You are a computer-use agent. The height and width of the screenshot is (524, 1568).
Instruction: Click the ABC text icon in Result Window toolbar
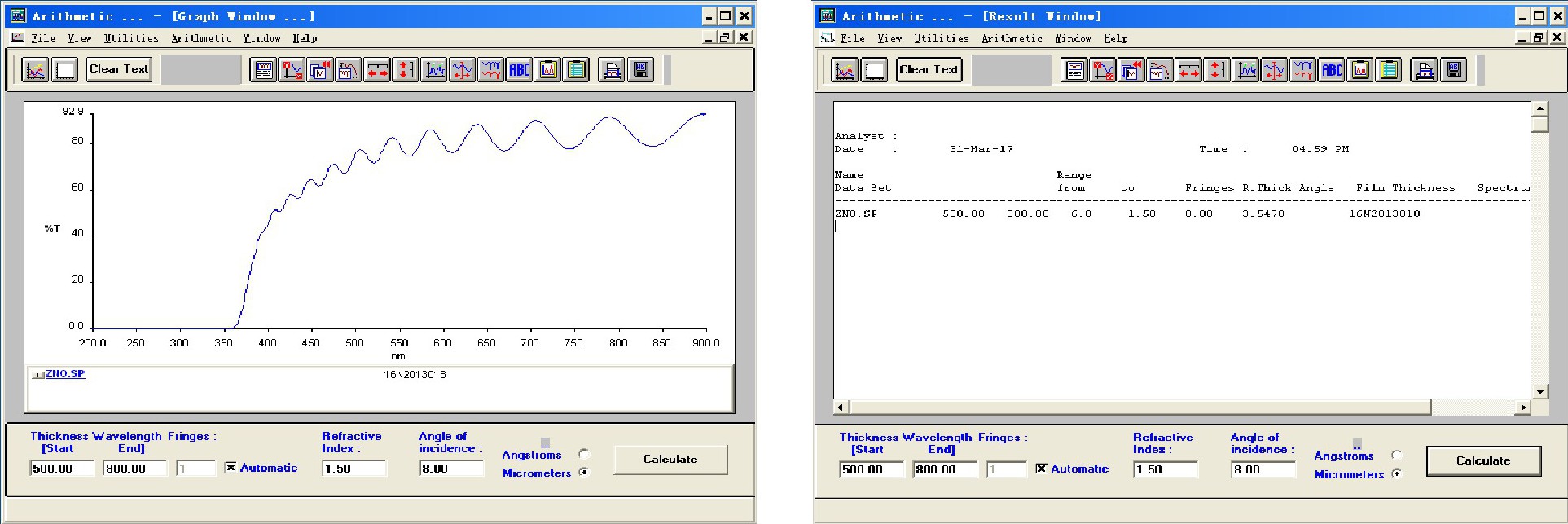1332,70
